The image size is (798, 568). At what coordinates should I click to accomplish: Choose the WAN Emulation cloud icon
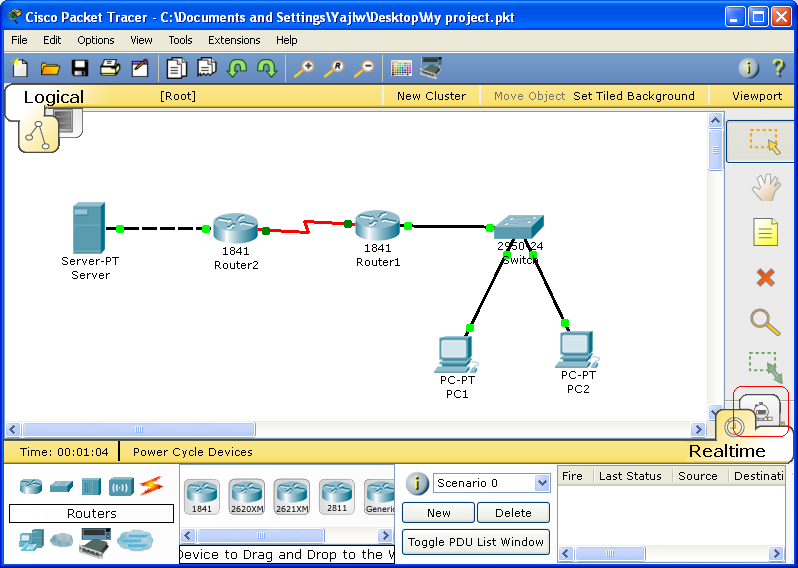point(62,540)
